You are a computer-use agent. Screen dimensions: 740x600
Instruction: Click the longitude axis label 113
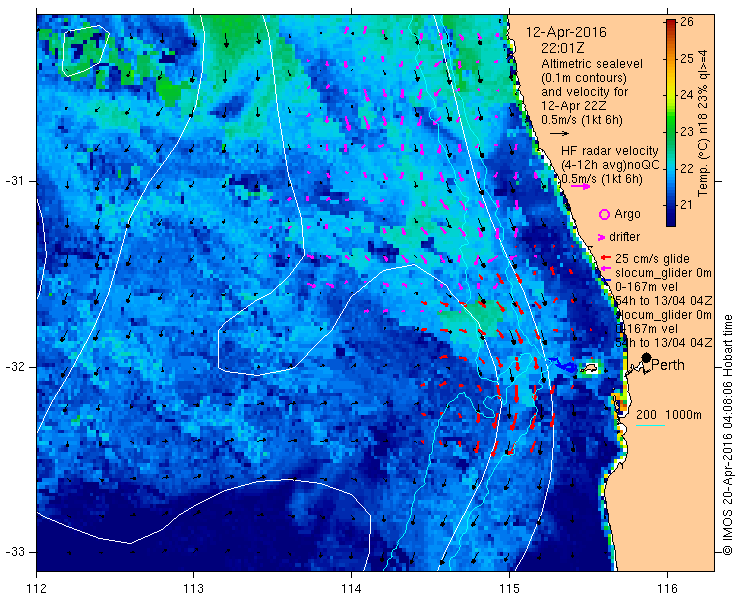click(x=193, y=589)
